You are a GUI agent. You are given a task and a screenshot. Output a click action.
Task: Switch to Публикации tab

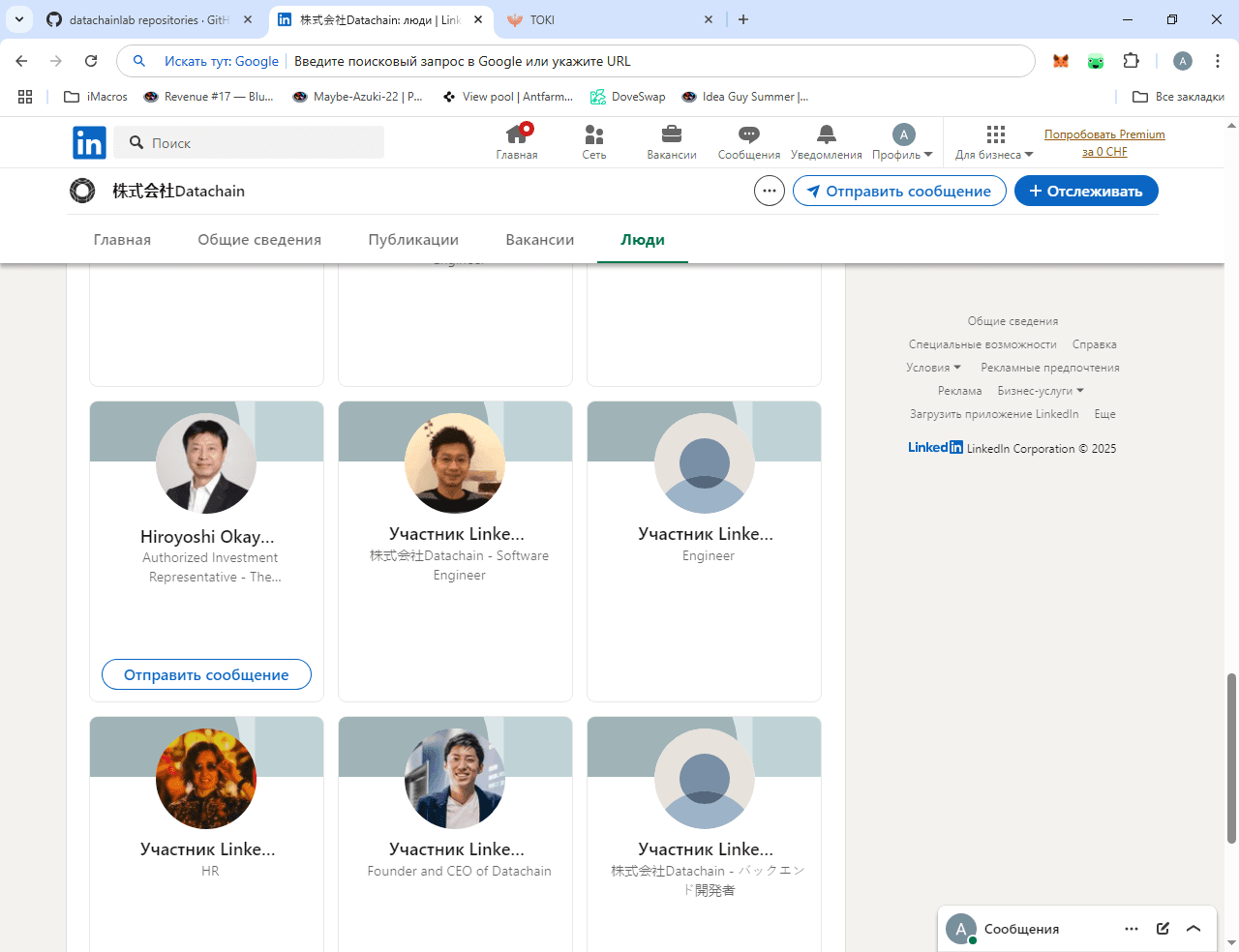tap(413, 240)
